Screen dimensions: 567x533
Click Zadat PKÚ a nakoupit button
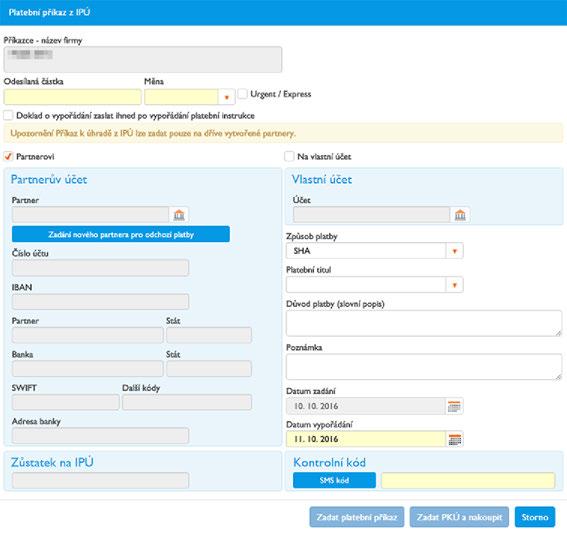(x=459, y=517)
